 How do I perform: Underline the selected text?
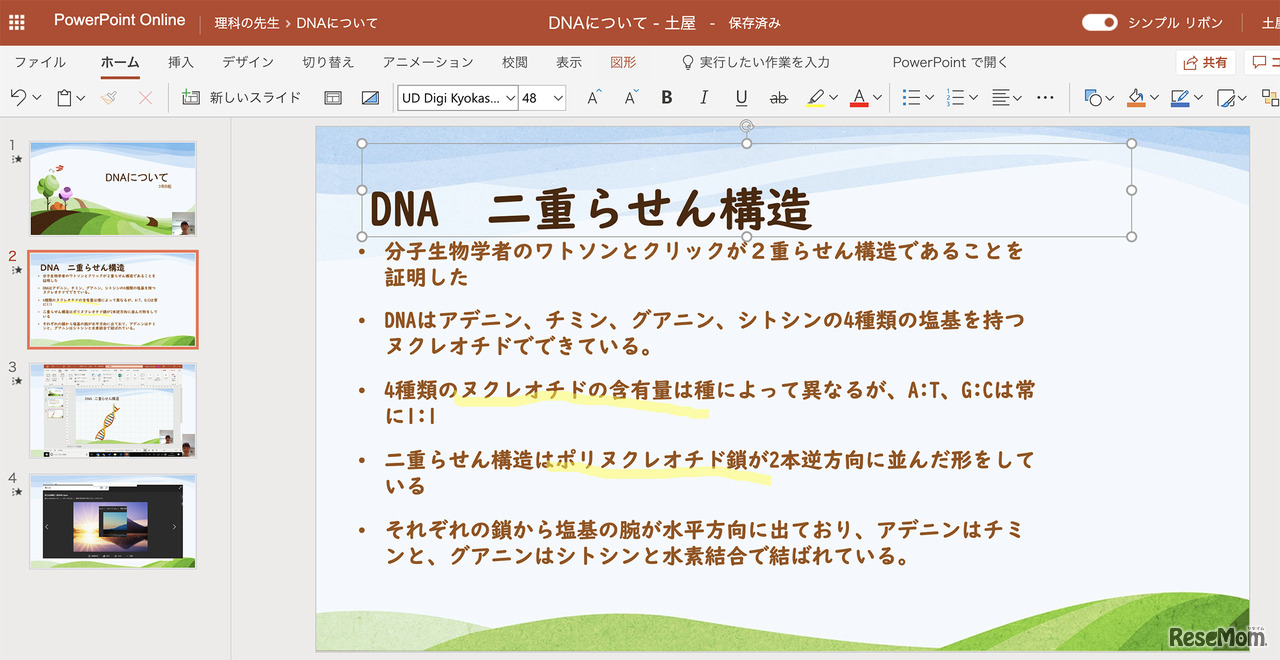pyautogui.click(x=739, y=97)
